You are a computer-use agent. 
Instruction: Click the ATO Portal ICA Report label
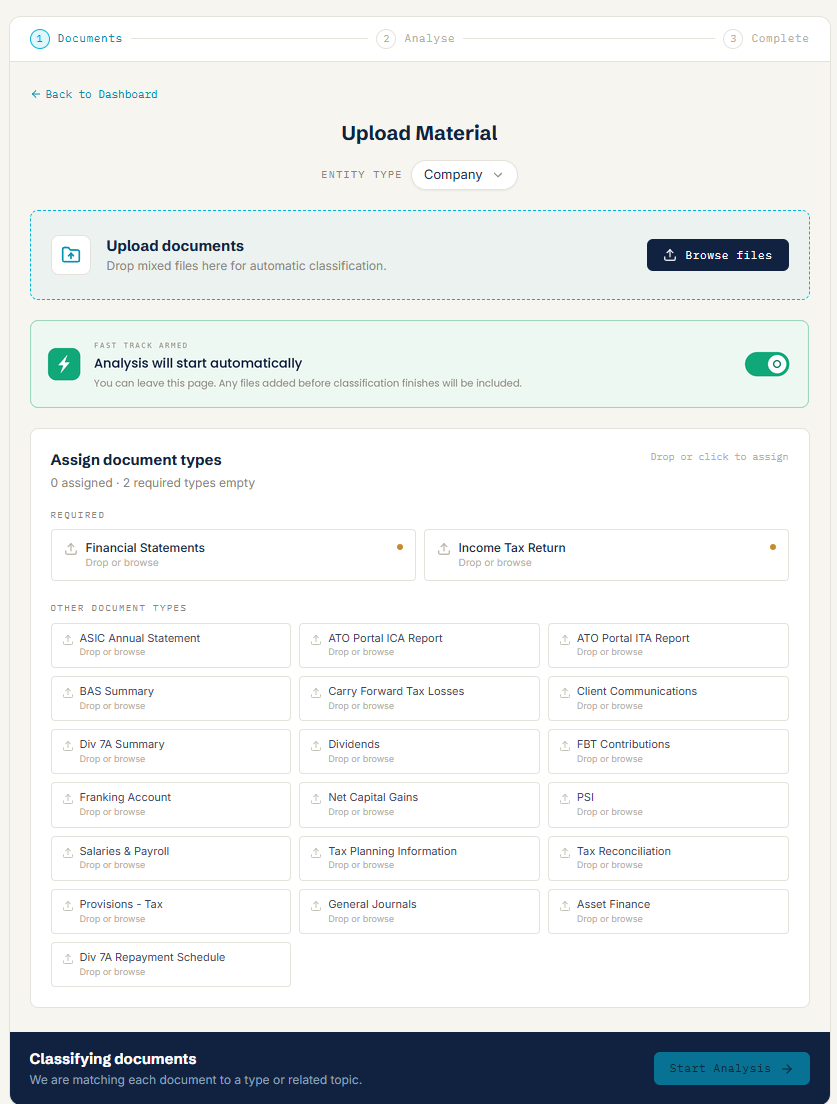[x=385, y=638]
